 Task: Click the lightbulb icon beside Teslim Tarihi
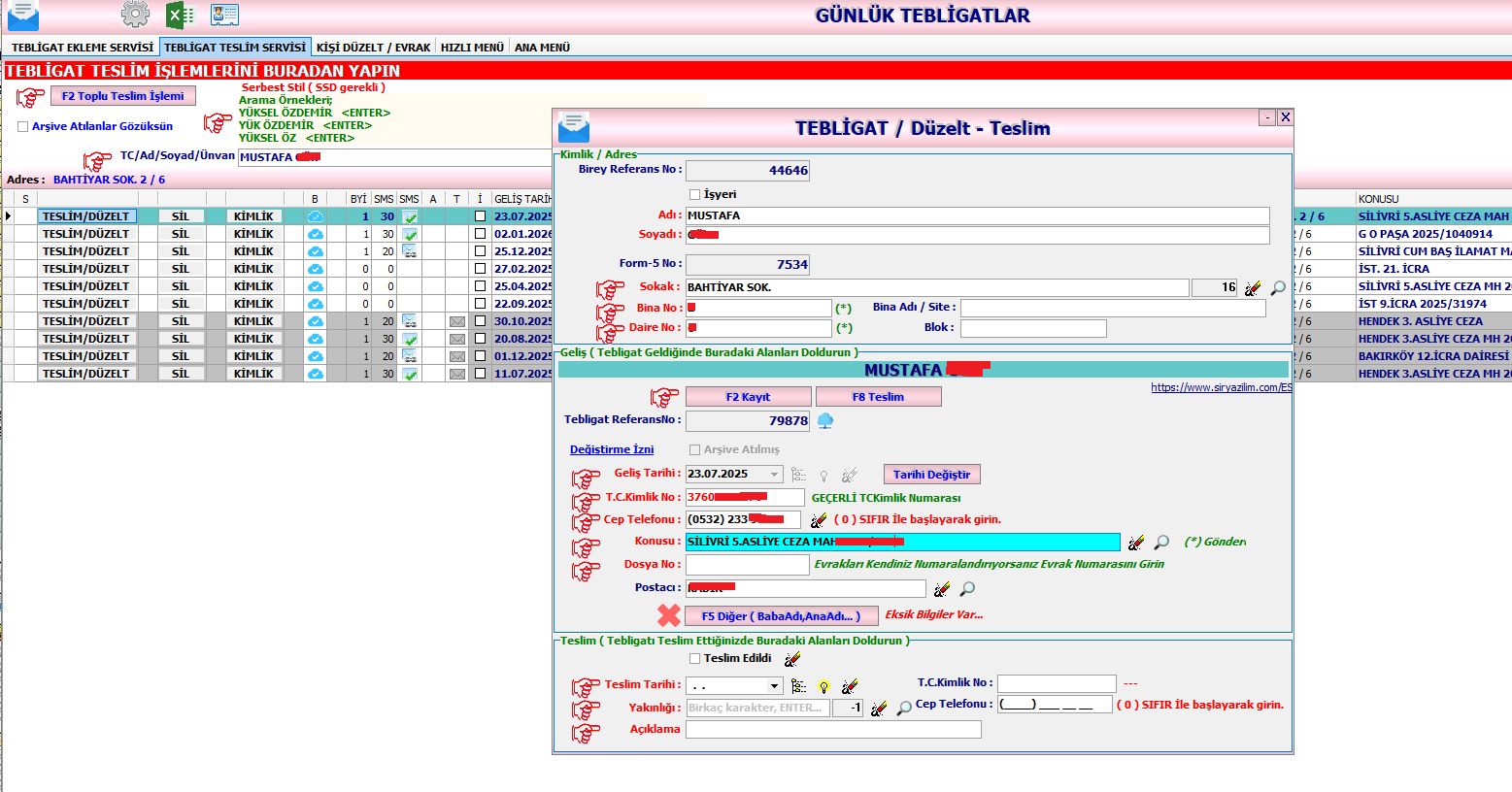(x=823, y=686)
